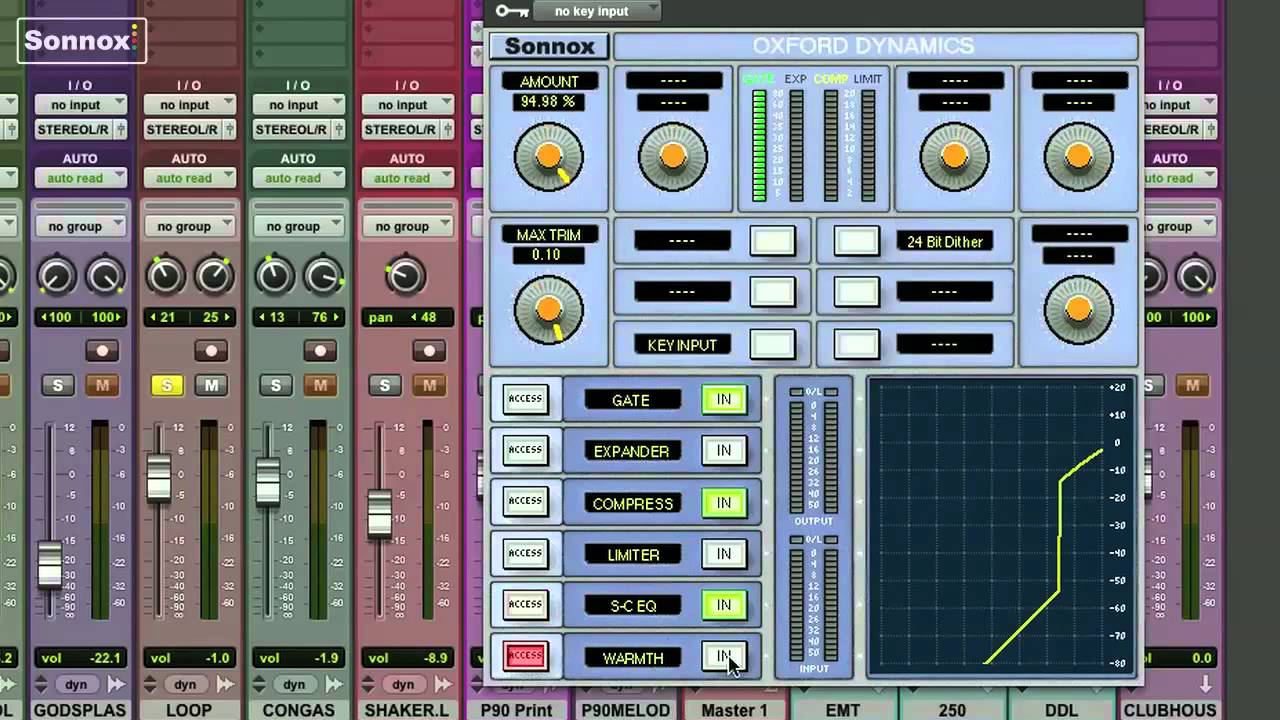Open the red ACCESS button for WARMTH
Image resolution: width=1280 pixels, height=720 pixels.
[525, 656]
